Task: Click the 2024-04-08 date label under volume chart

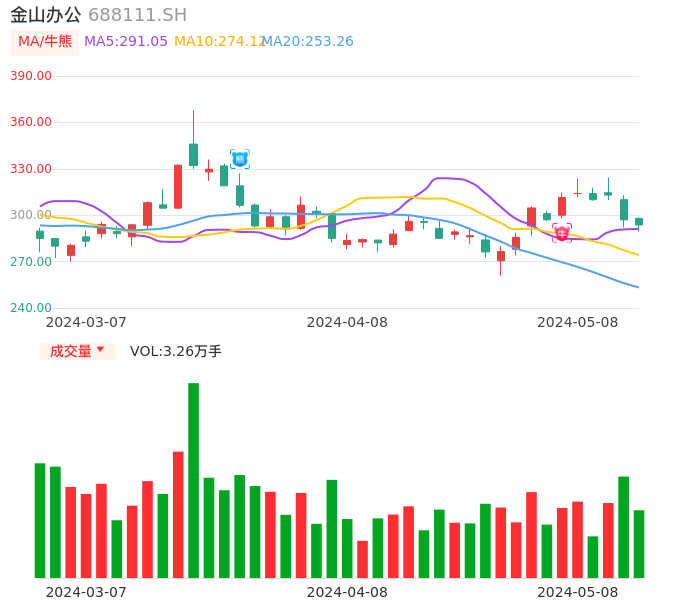Action: coord(347,592)
